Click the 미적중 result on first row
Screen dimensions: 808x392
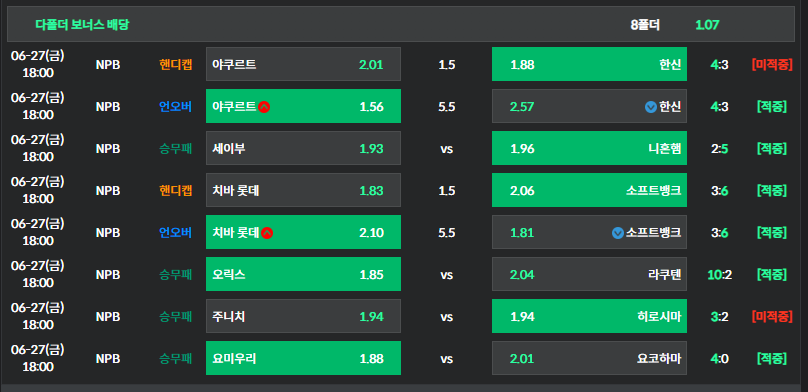point(771,65)
